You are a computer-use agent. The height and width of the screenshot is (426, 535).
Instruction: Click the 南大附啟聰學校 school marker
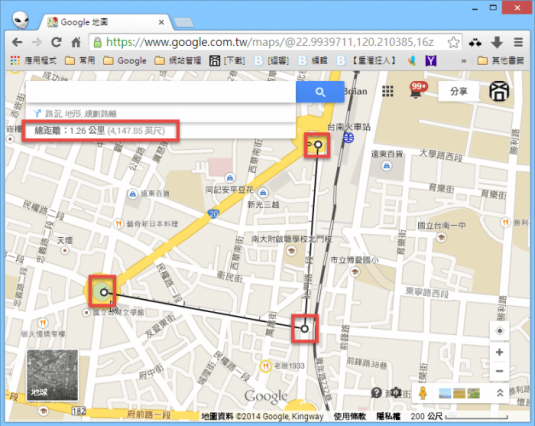point(291,251)
